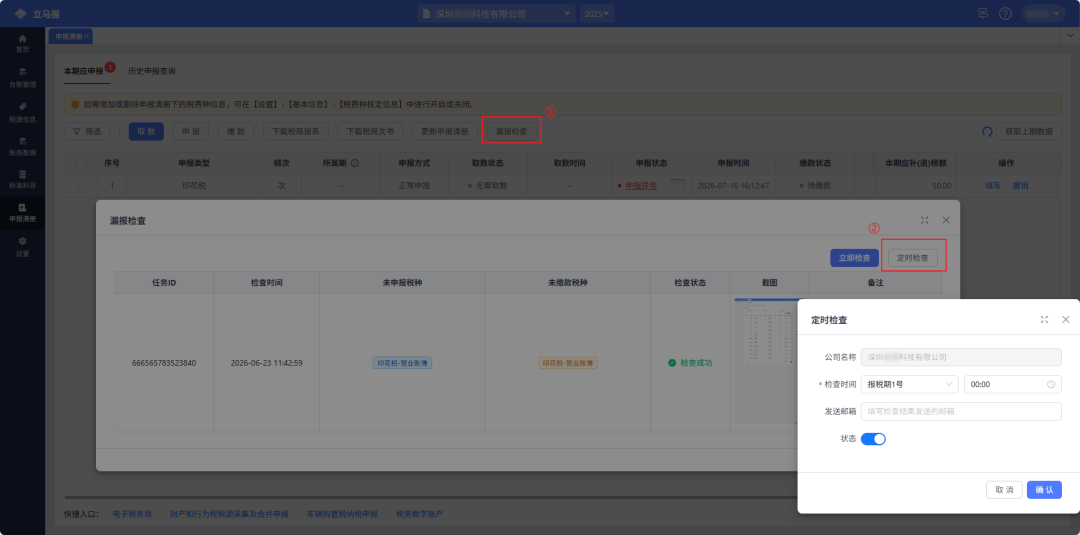Screen dimensions: 1080x535
Task: Click 取消 in 定时检查 dialog
Action: 1004,490
